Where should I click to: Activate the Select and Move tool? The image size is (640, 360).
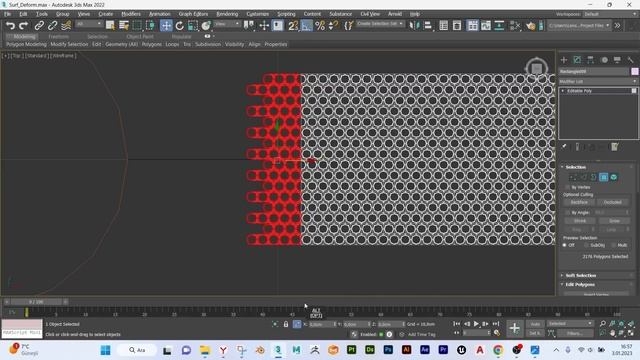[x=166, y=26]
